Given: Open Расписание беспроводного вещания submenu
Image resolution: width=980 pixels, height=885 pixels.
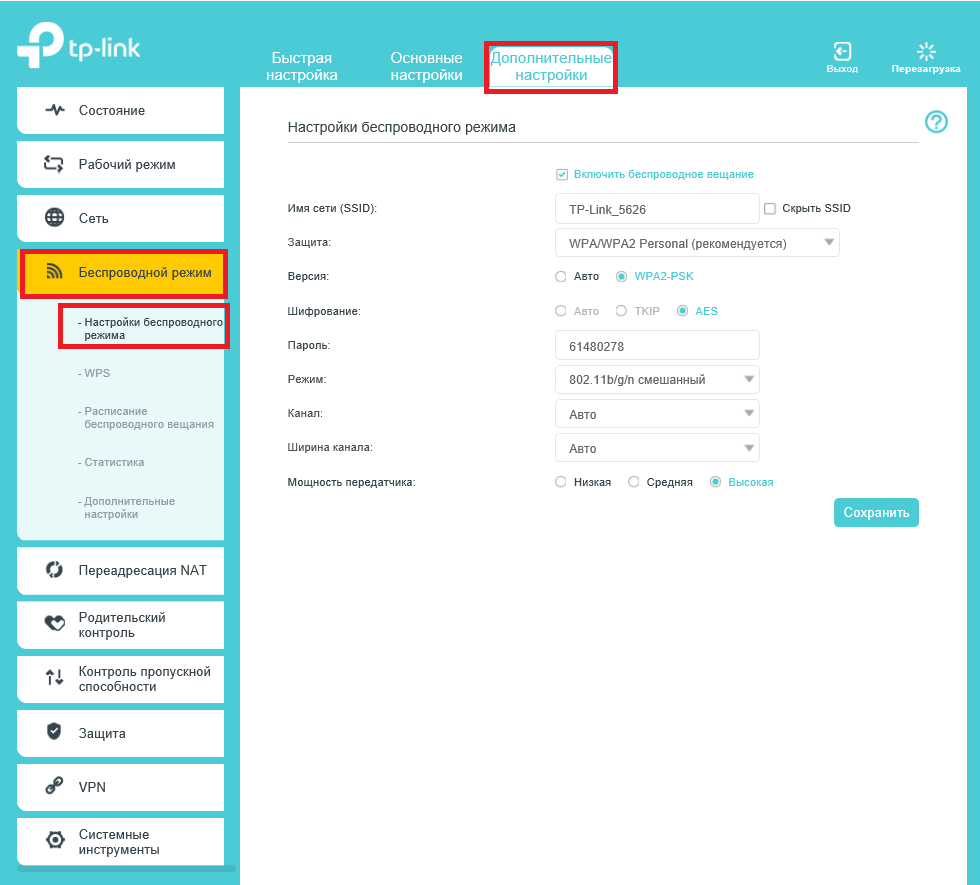Looking at the screenshot, I should (146, 418).
